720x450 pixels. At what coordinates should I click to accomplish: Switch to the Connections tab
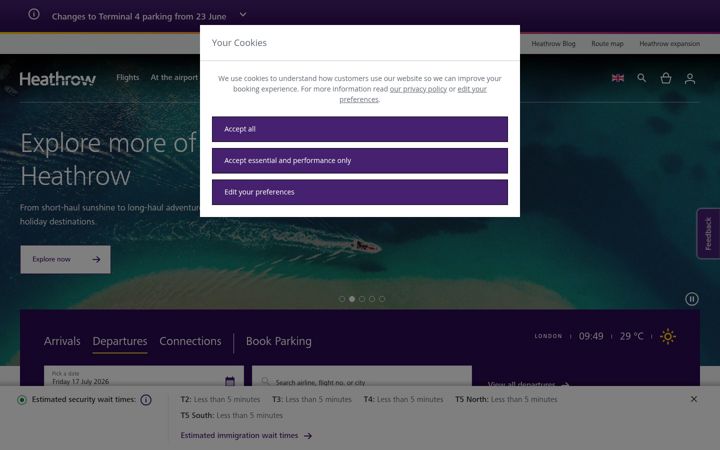point(190,341)
